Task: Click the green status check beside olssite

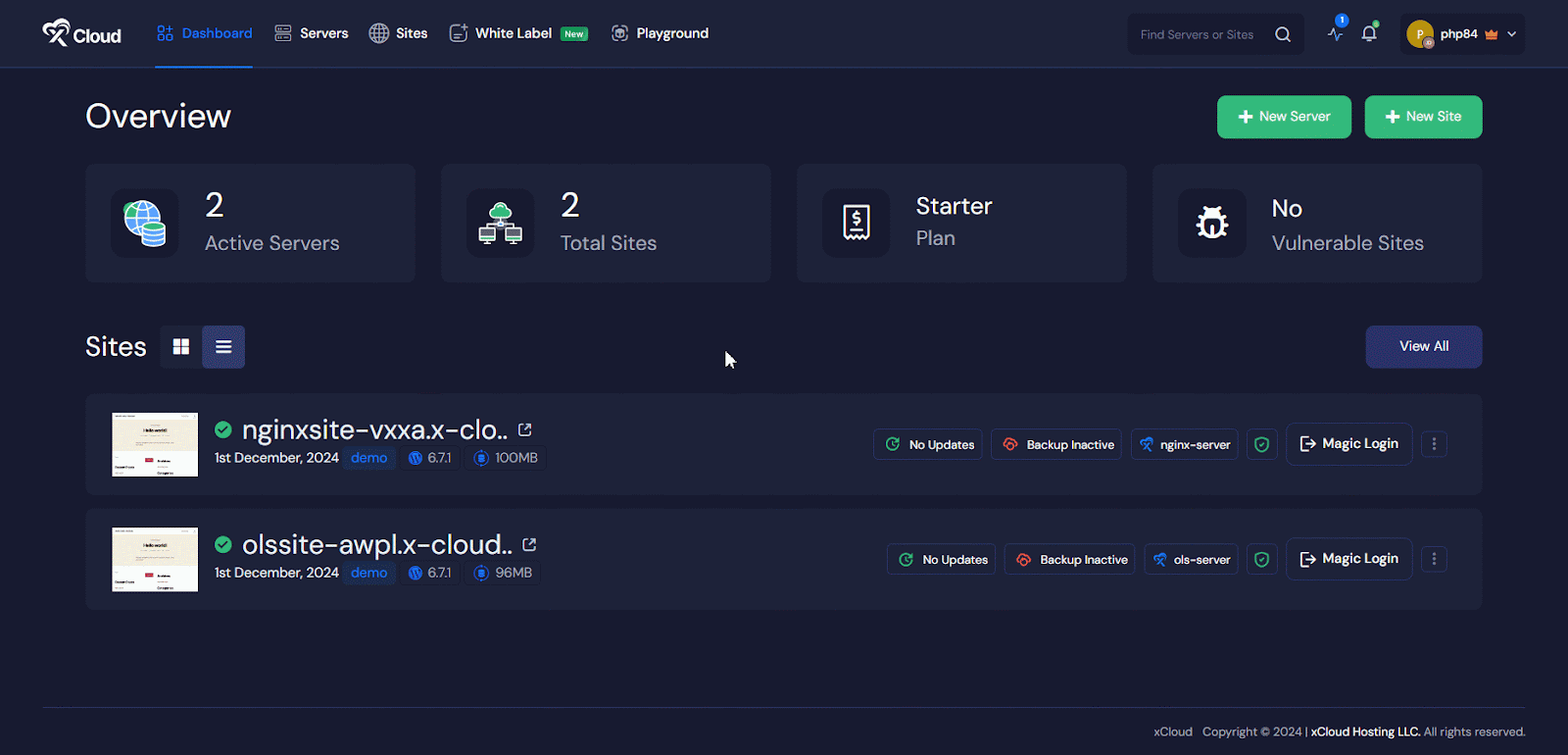Action: [x=223, y=544]
